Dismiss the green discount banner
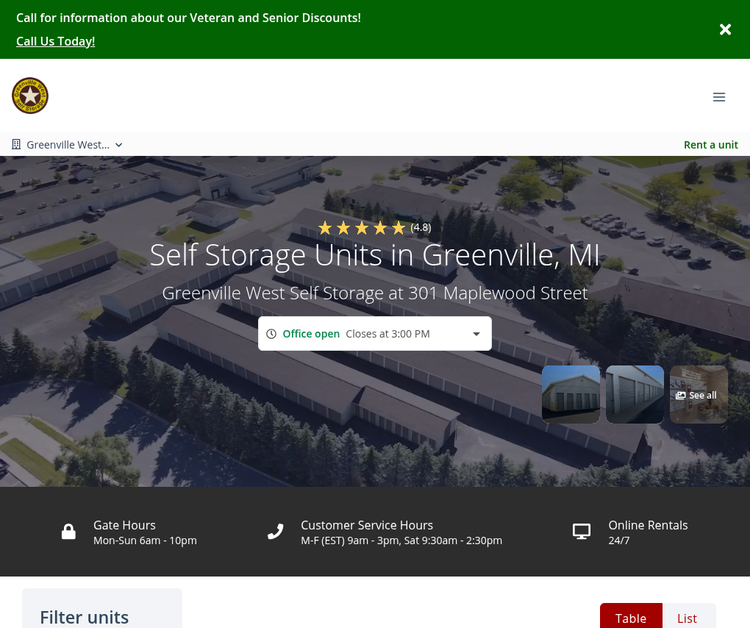 tap(725, 30)
